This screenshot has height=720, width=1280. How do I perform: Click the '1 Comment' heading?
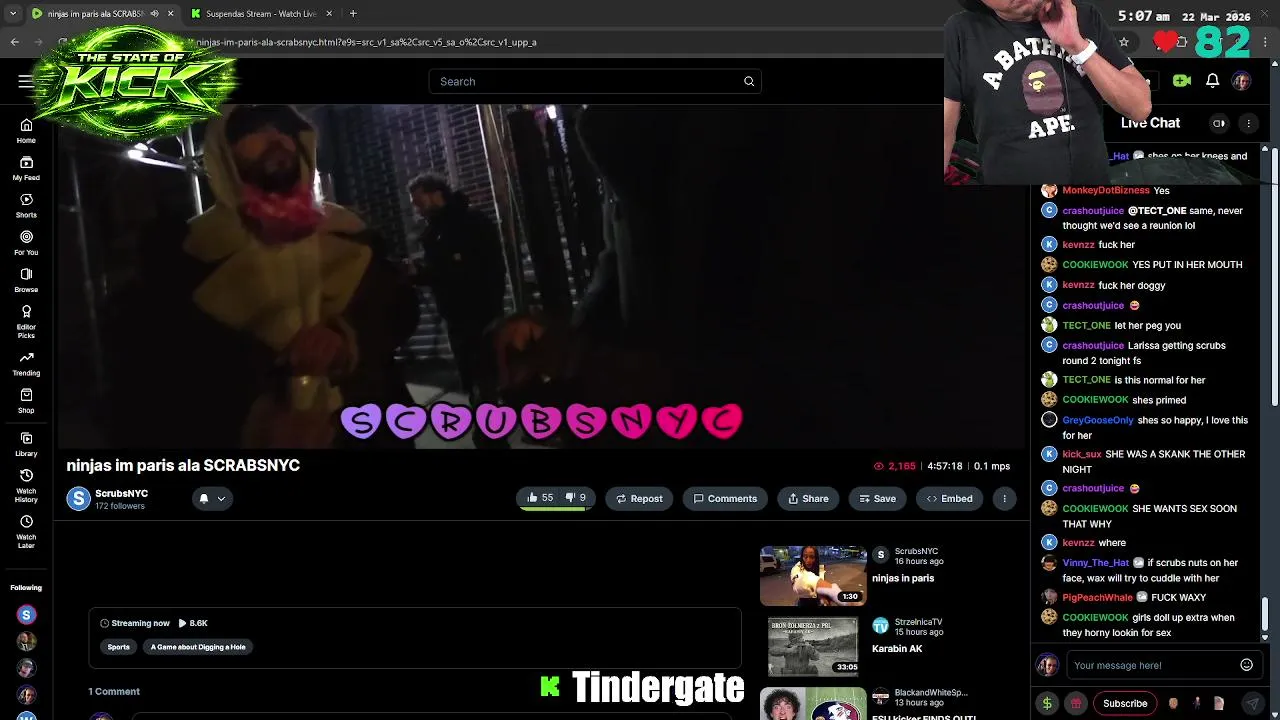(x=114, y=691)
